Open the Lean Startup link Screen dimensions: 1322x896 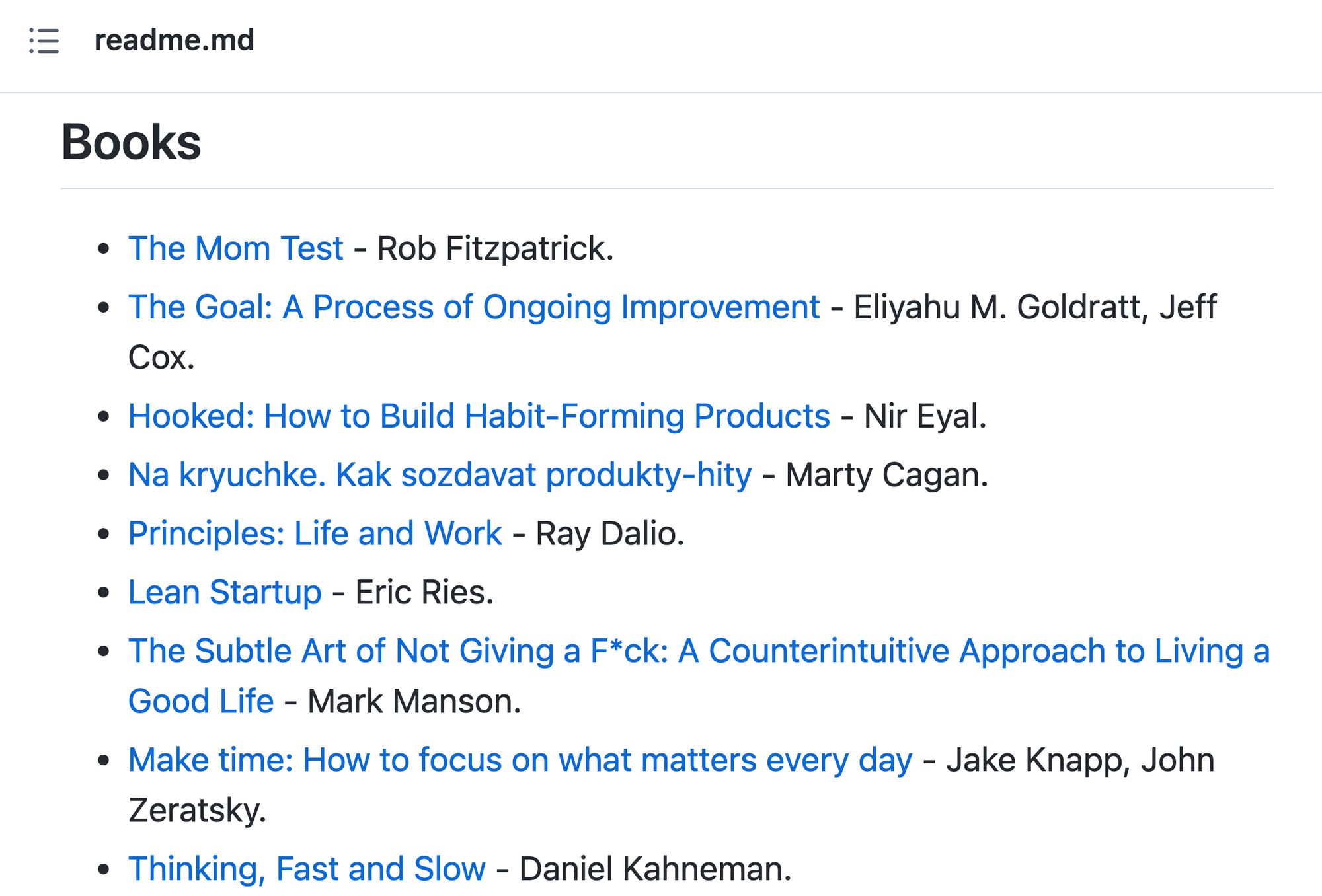225,592
